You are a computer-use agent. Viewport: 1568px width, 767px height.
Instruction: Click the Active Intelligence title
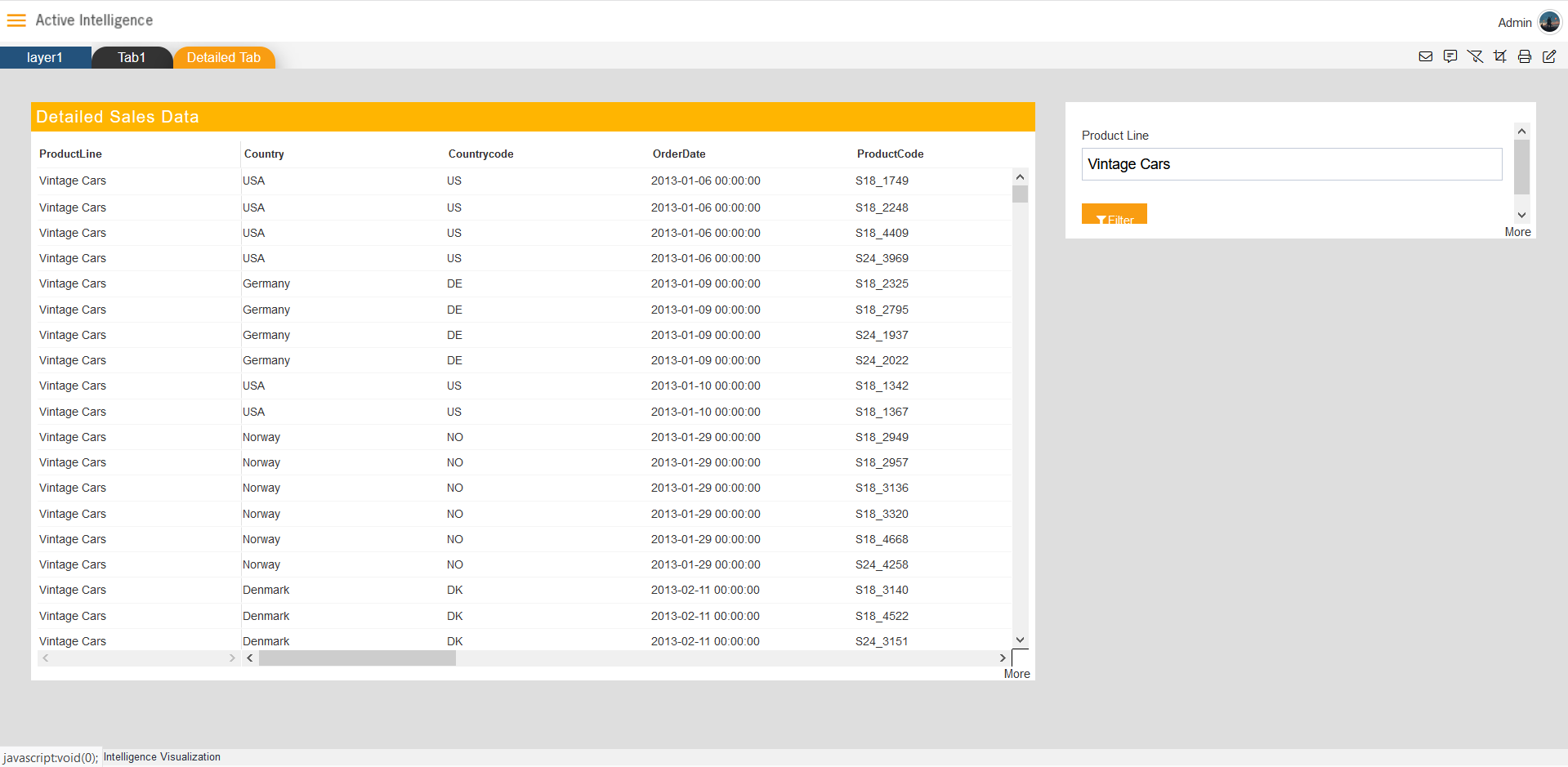(94, 20)
